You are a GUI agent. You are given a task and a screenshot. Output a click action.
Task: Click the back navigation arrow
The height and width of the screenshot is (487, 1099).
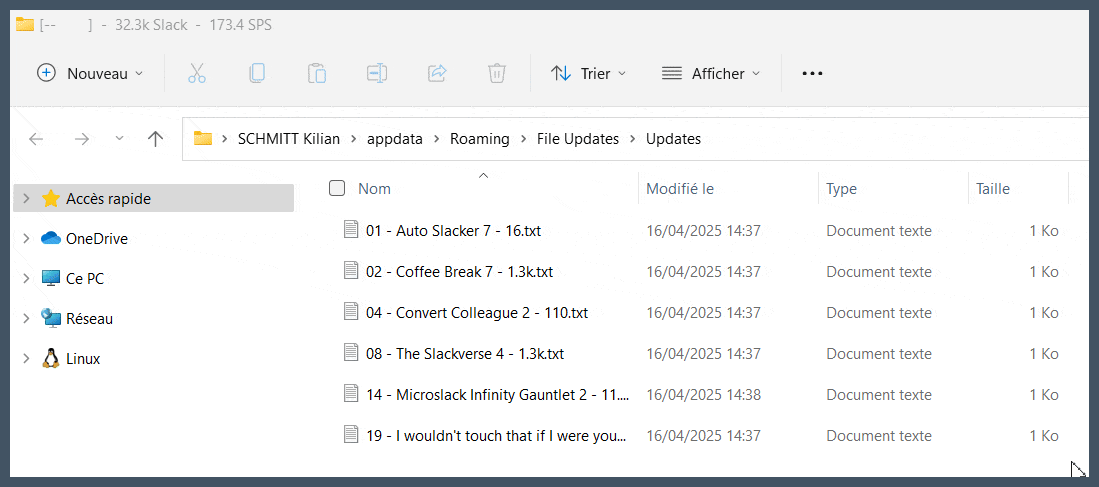tap(36, 139)
